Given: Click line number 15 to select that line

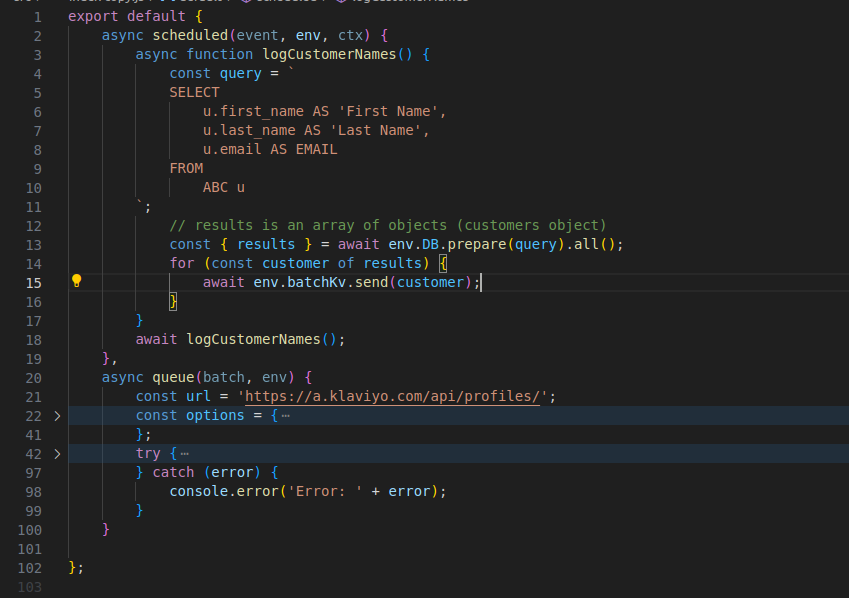Looking at the screenshot, I should 33,282.
